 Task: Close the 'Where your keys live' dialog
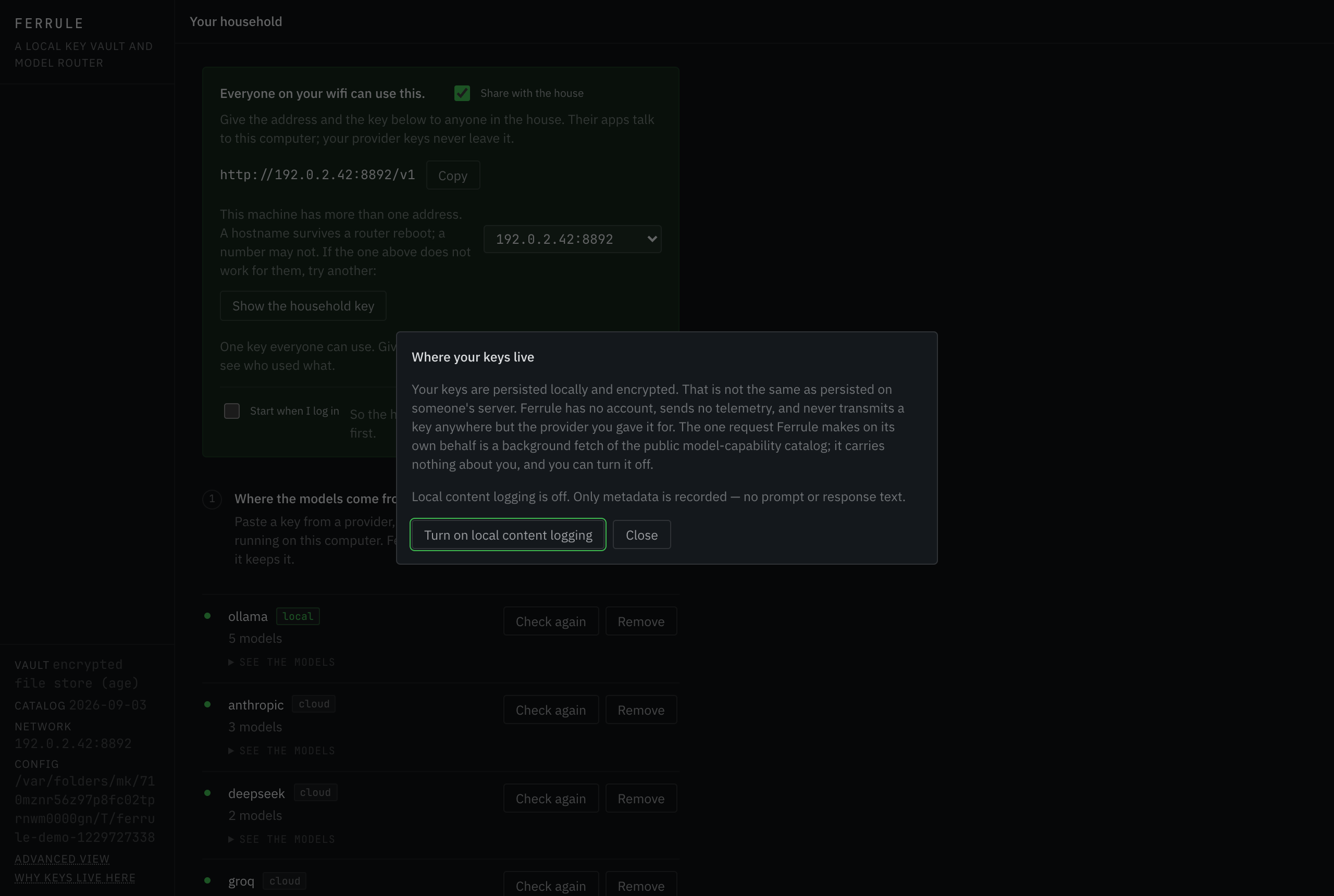point(641,535)
